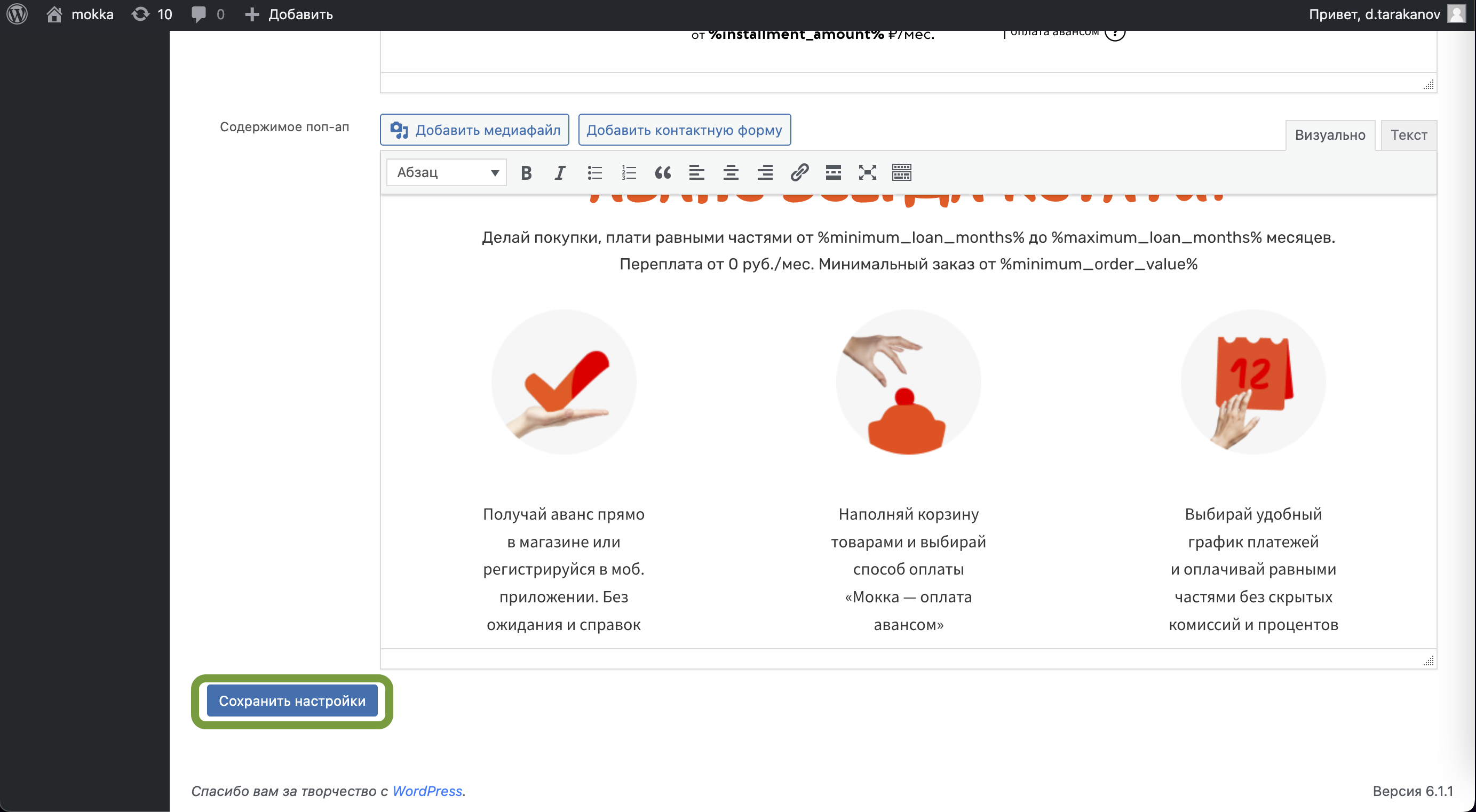Open the 10 pending updates
This screenshot has width=1476, height=812.
[152, 14]
